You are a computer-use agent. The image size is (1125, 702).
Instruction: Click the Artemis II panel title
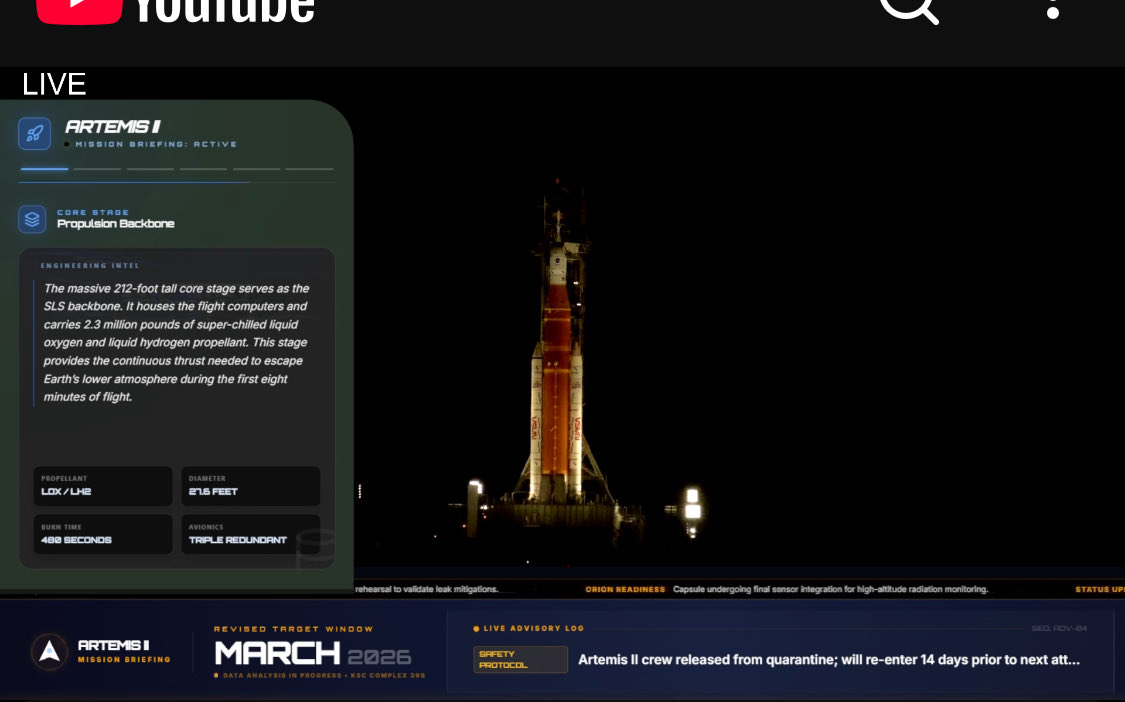pos(113,127)
